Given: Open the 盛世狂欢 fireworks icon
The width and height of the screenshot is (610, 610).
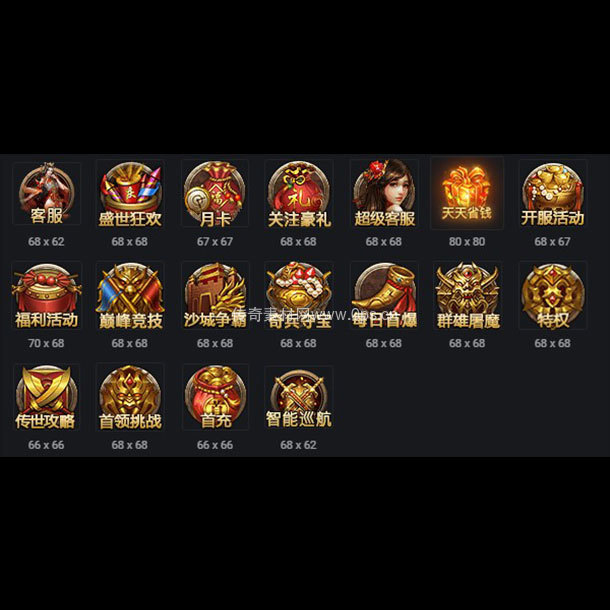Looking at the screenshot, I should 130,193.
